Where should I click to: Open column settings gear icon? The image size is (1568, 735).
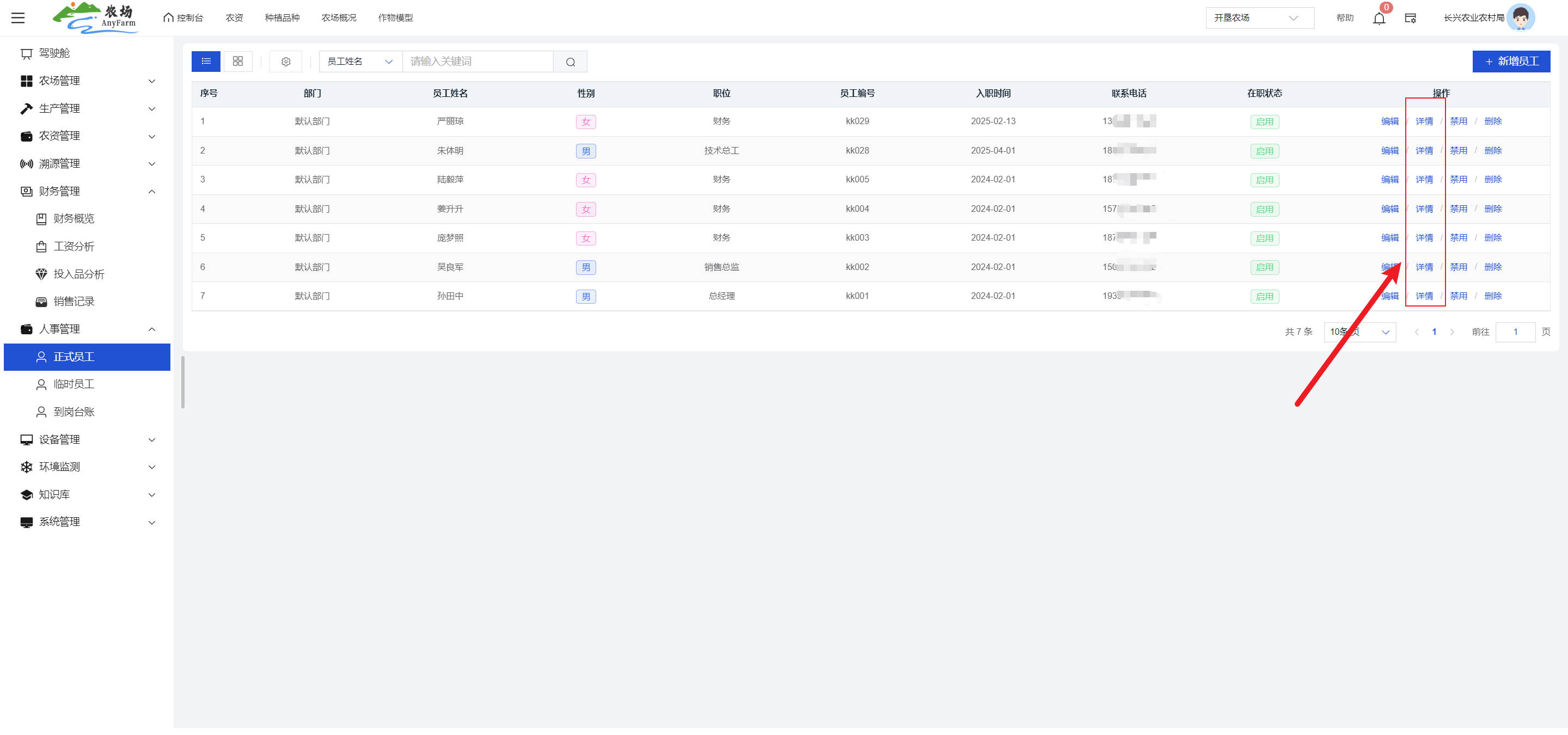click(285, 62)
